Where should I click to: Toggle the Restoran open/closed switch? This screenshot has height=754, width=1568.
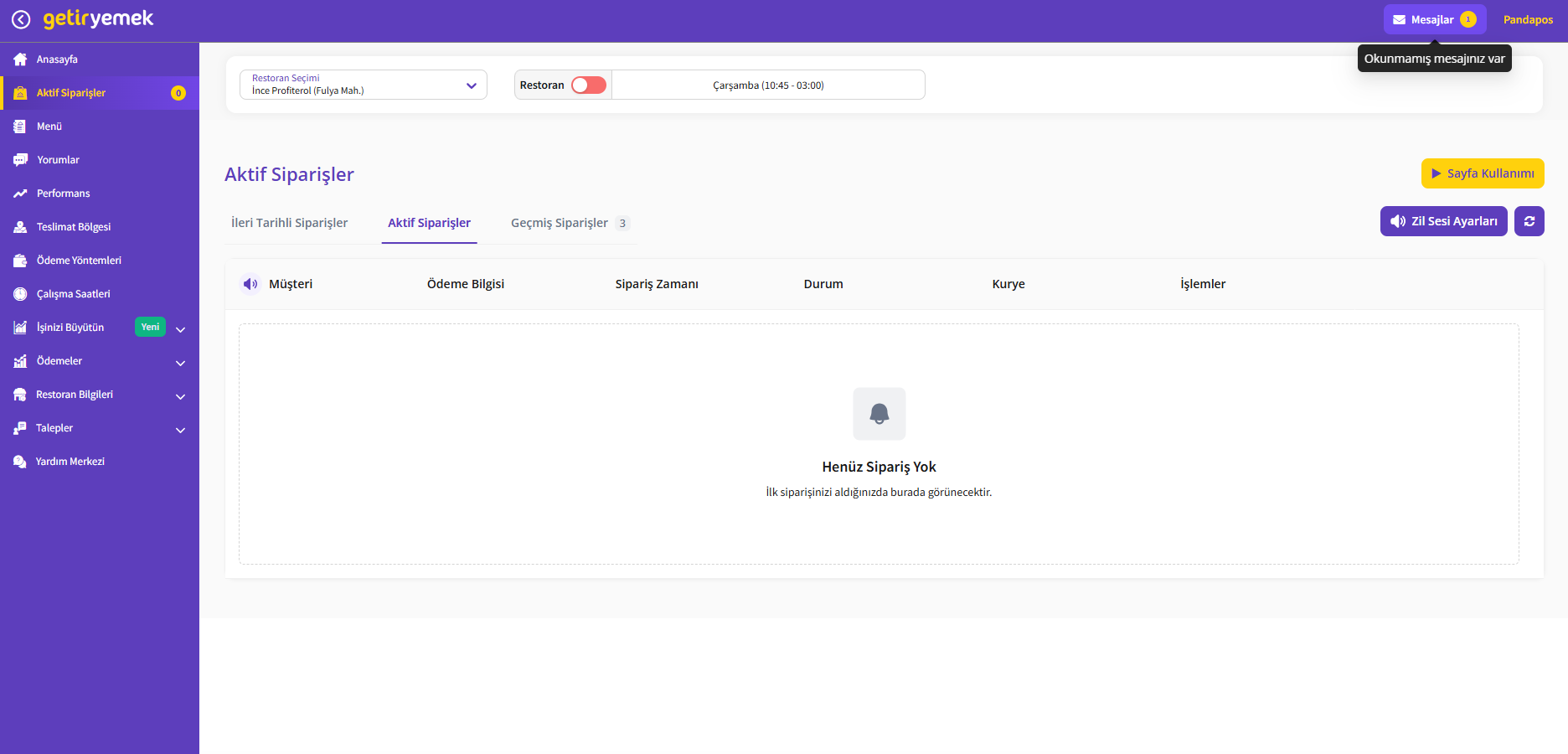coord(588,85)
